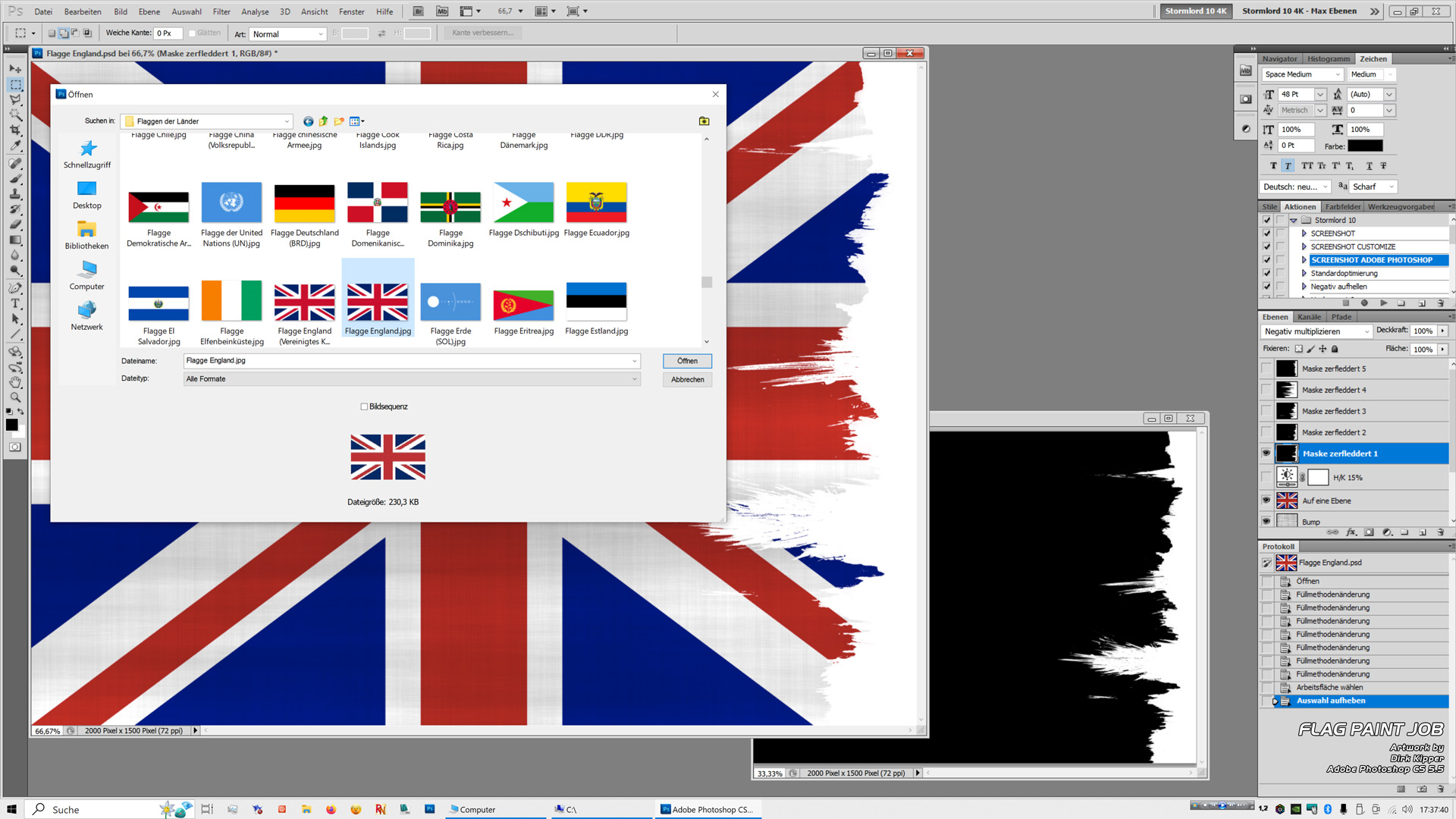1456x819 pixels.
Task: Open the Ebene menu
Action: click(x=149, y=11)
